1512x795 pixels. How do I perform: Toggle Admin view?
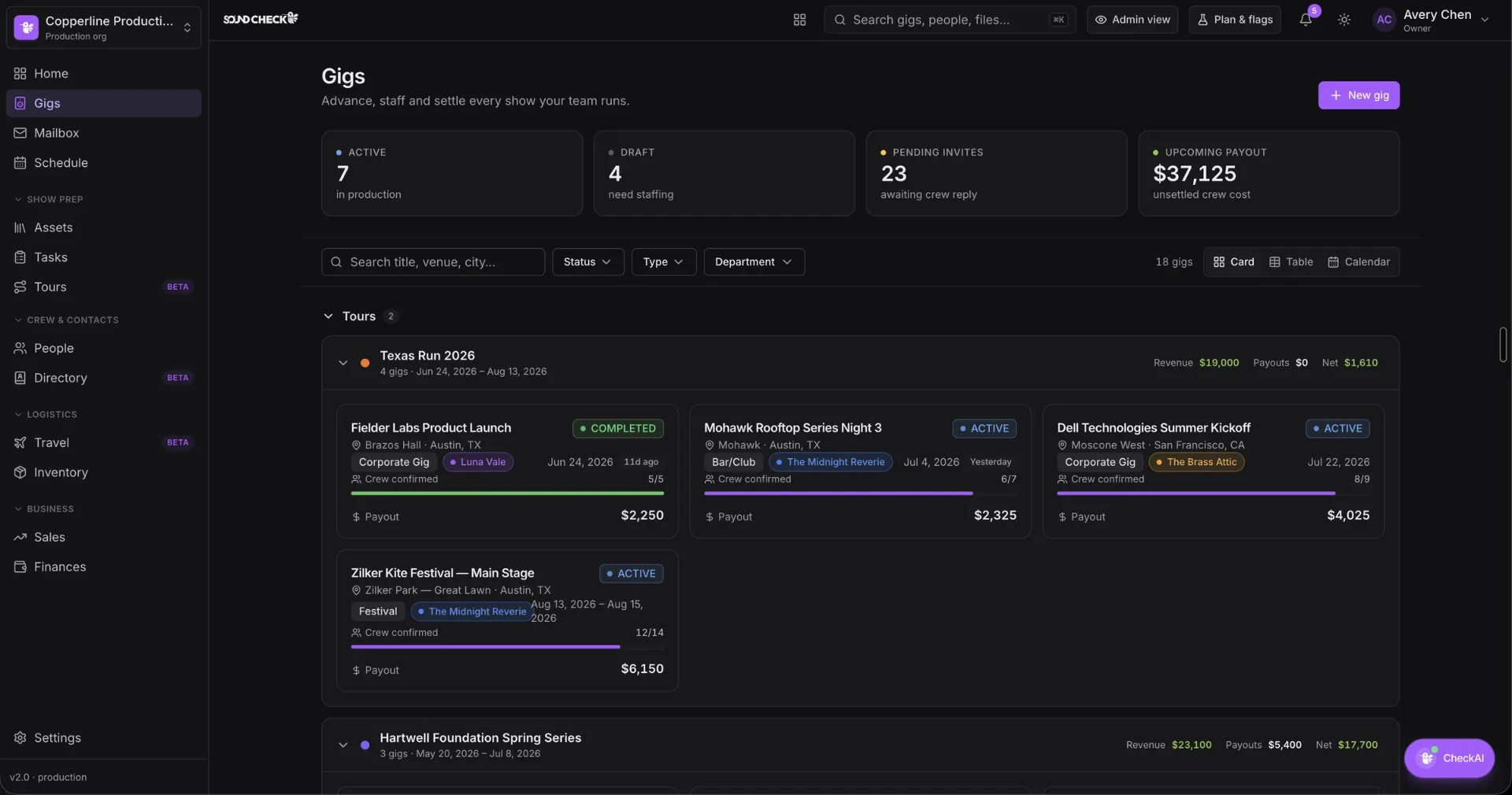click(x=1132, y=20)
